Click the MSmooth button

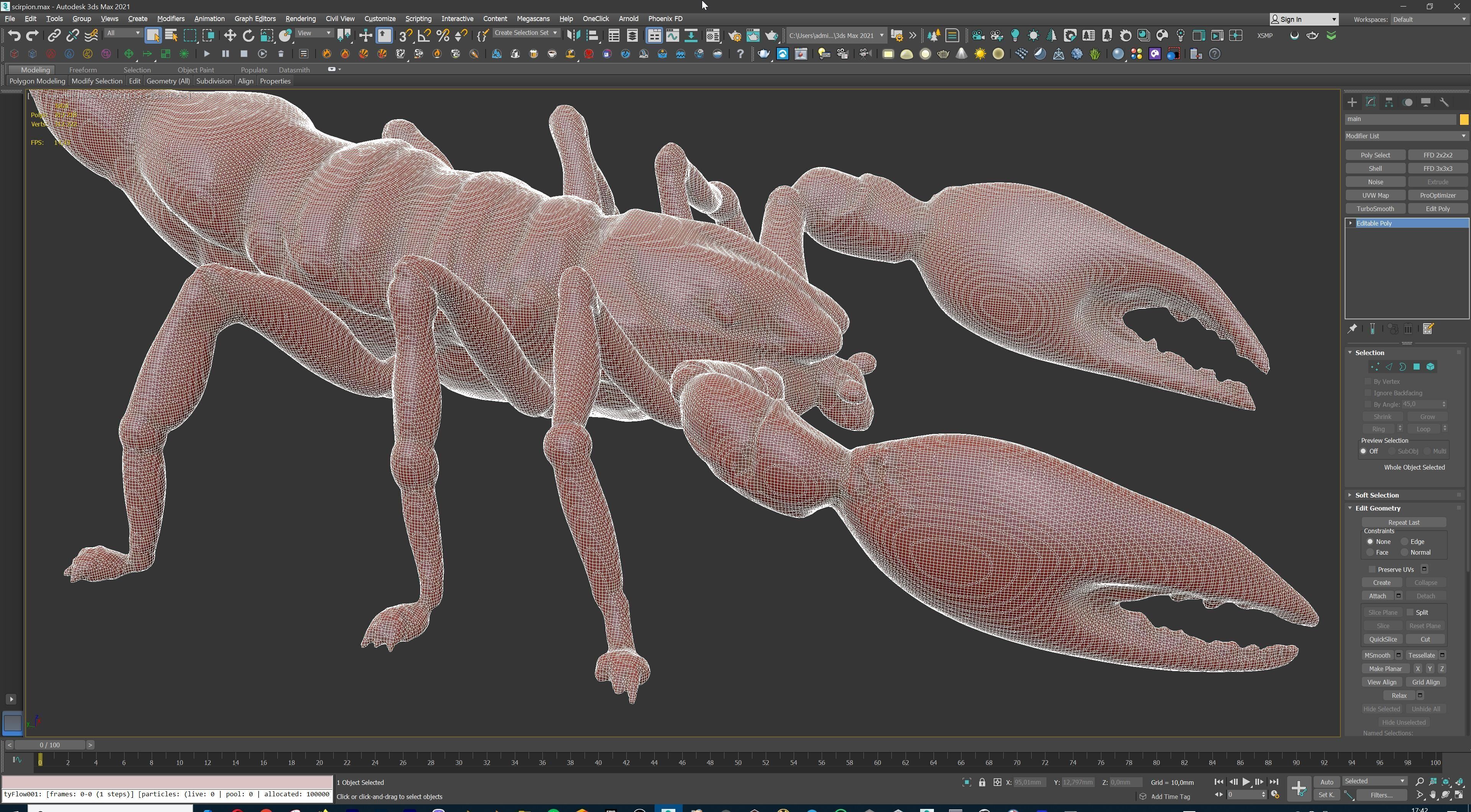[x=1378, y=655]
